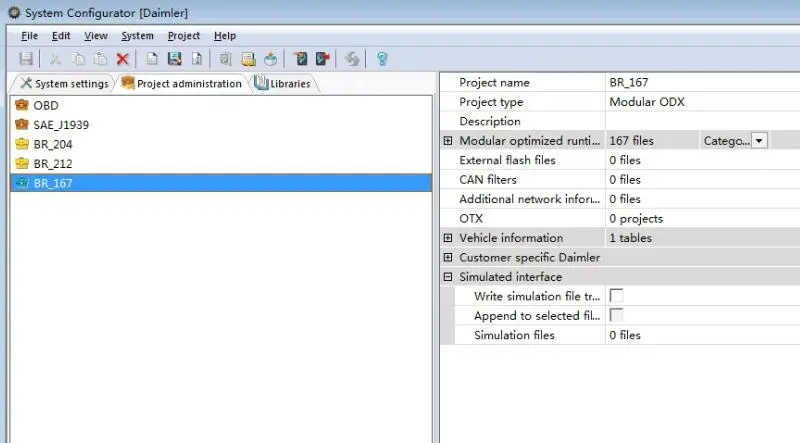Click the Description value field
This screenshot has width=800, height=443.
tap(700, 122)
